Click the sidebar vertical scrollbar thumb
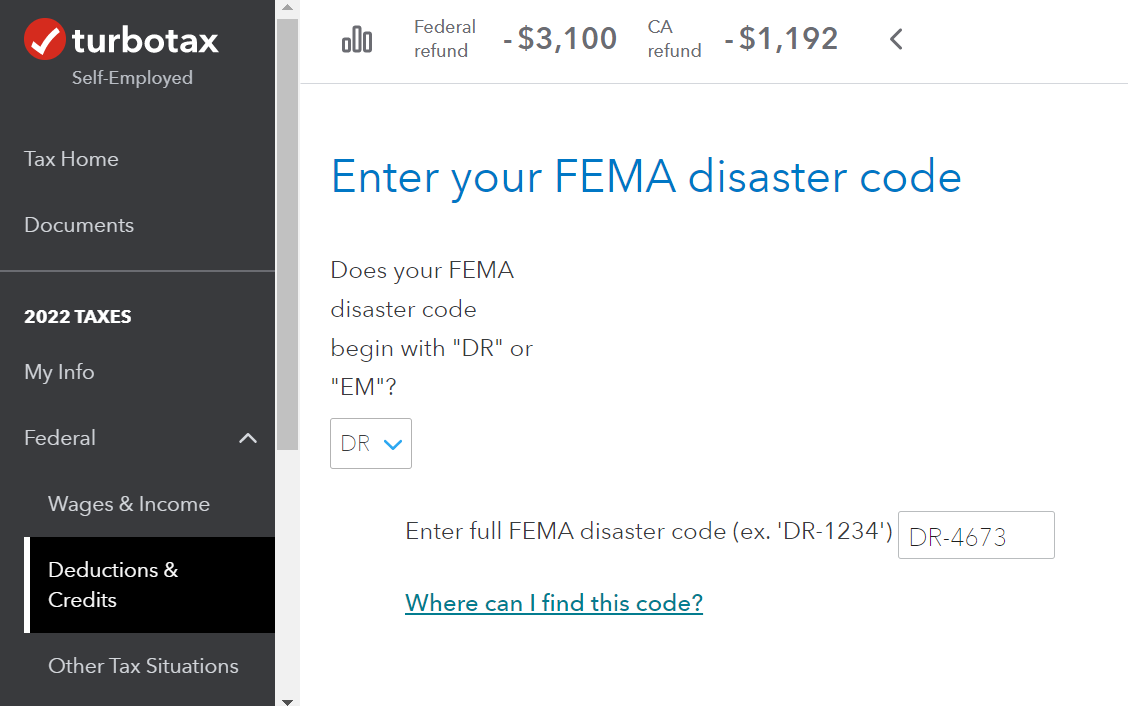Viewport: 1128px width, 706px height. coord(287,235)
